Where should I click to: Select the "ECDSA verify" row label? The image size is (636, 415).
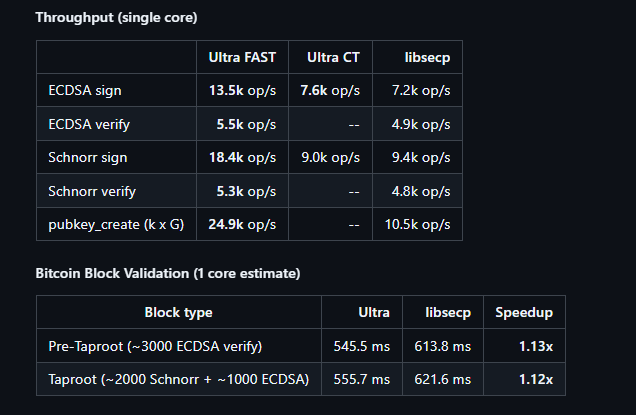pyautogui.click(x=88, y=124)
